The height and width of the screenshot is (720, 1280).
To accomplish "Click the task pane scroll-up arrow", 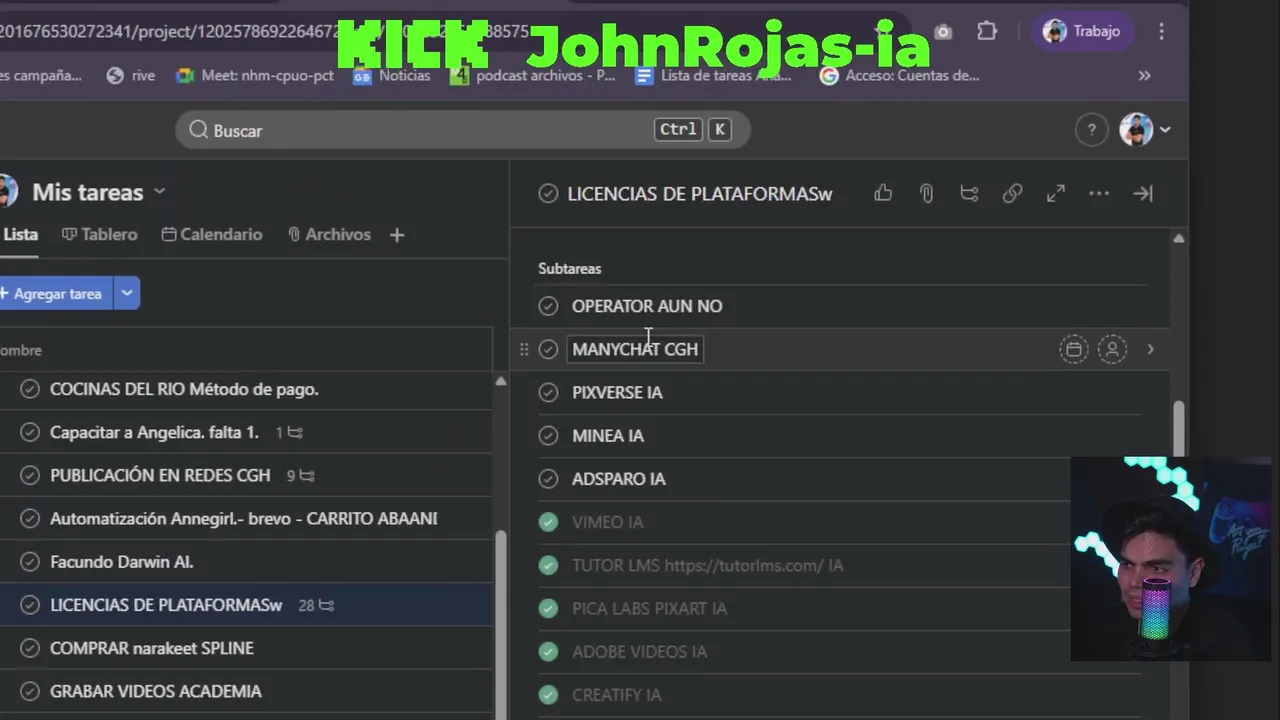I will tap(1178, 238).
